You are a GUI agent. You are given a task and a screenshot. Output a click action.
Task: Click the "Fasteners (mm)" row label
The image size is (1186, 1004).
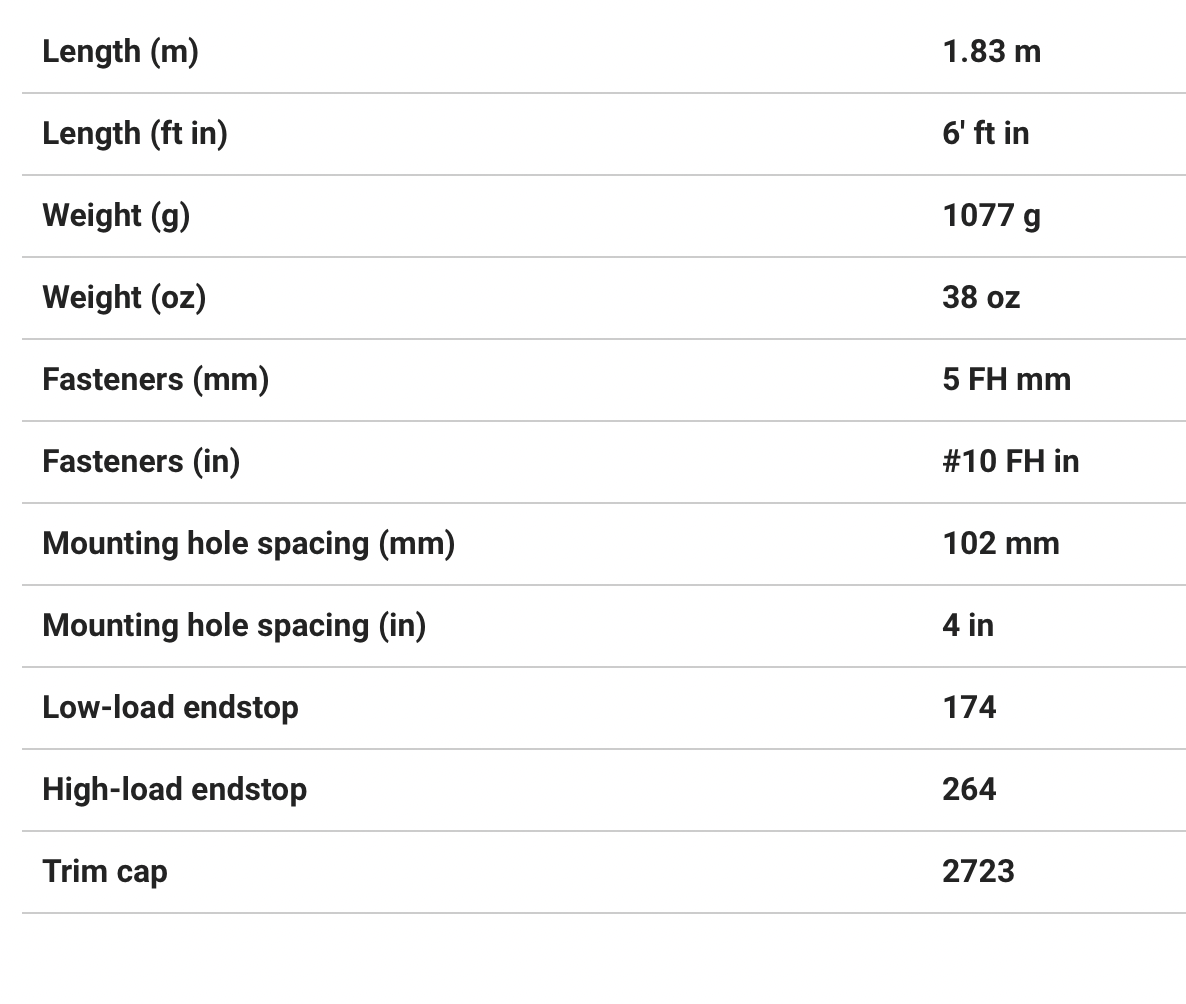tap(155, 379)
